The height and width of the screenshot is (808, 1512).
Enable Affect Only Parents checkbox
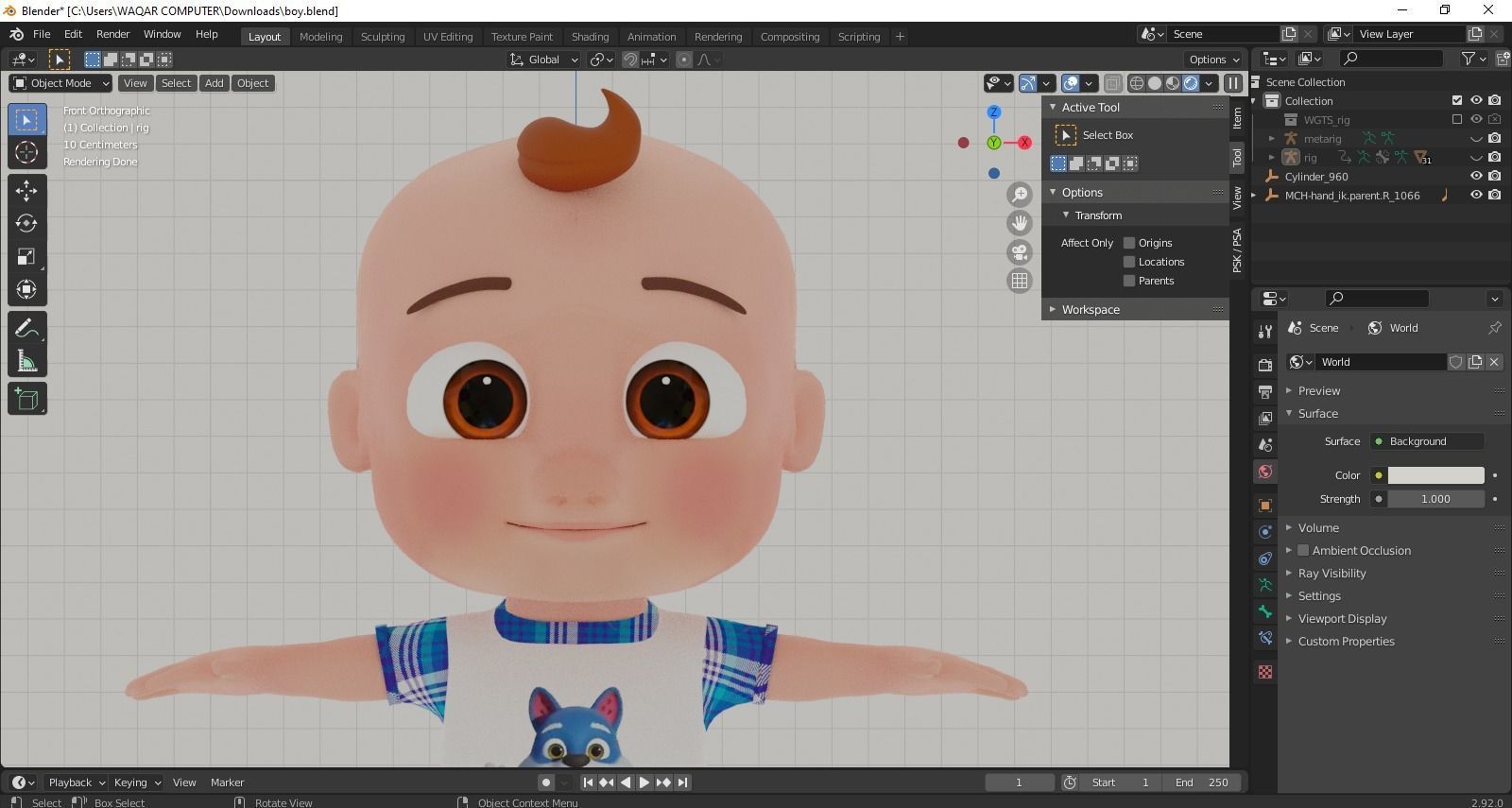(x=1128, y=281)
